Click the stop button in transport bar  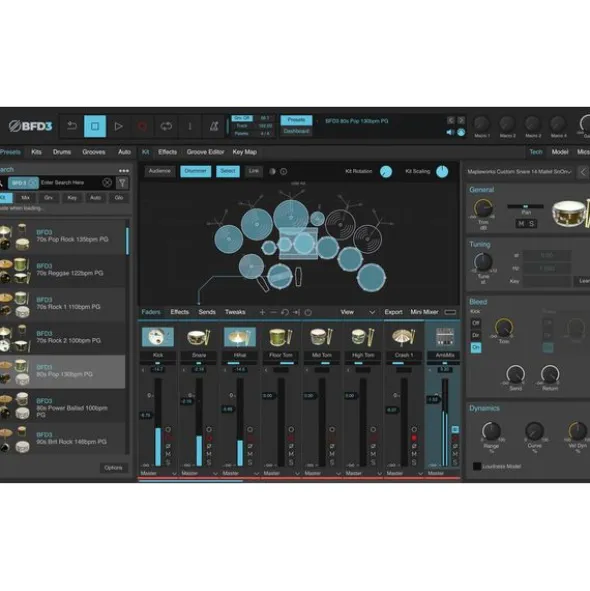pyautogui.click(x=95, y=126)
